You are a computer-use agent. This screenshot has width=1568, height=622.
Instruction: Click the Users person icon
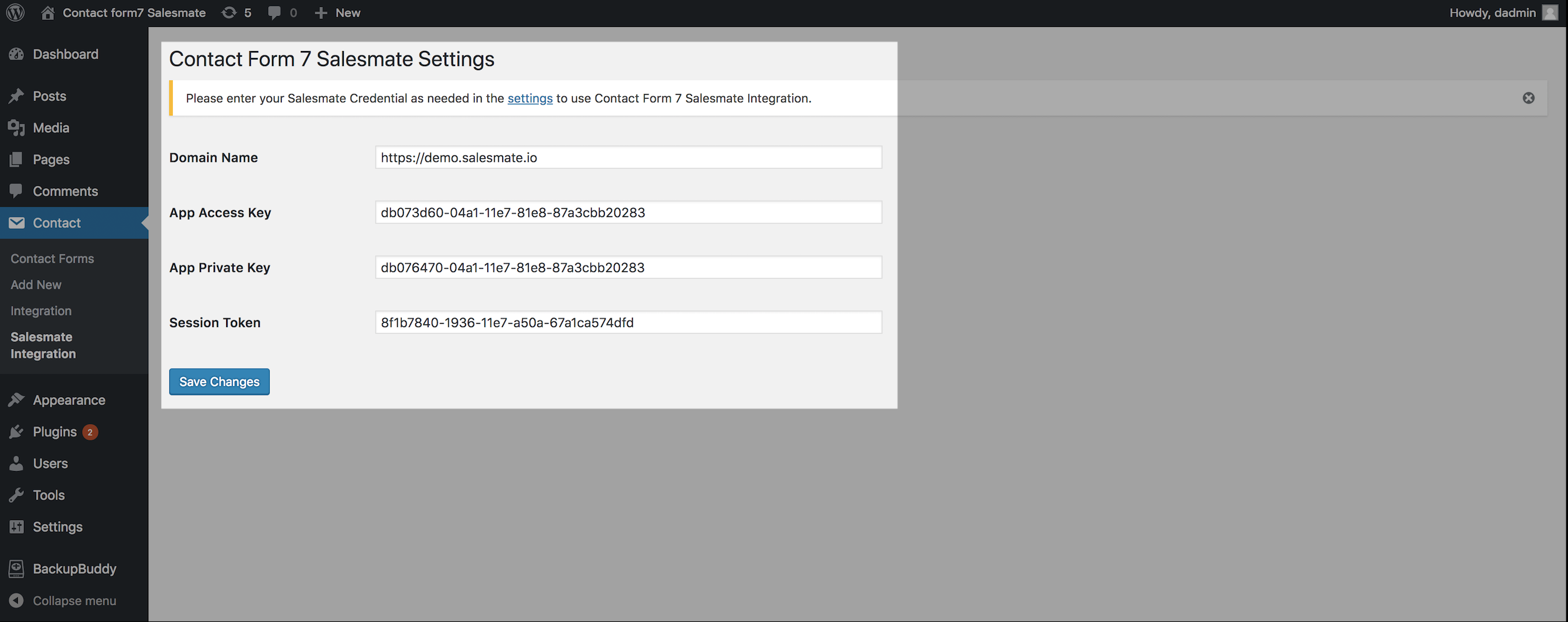[x=17, y=463]
